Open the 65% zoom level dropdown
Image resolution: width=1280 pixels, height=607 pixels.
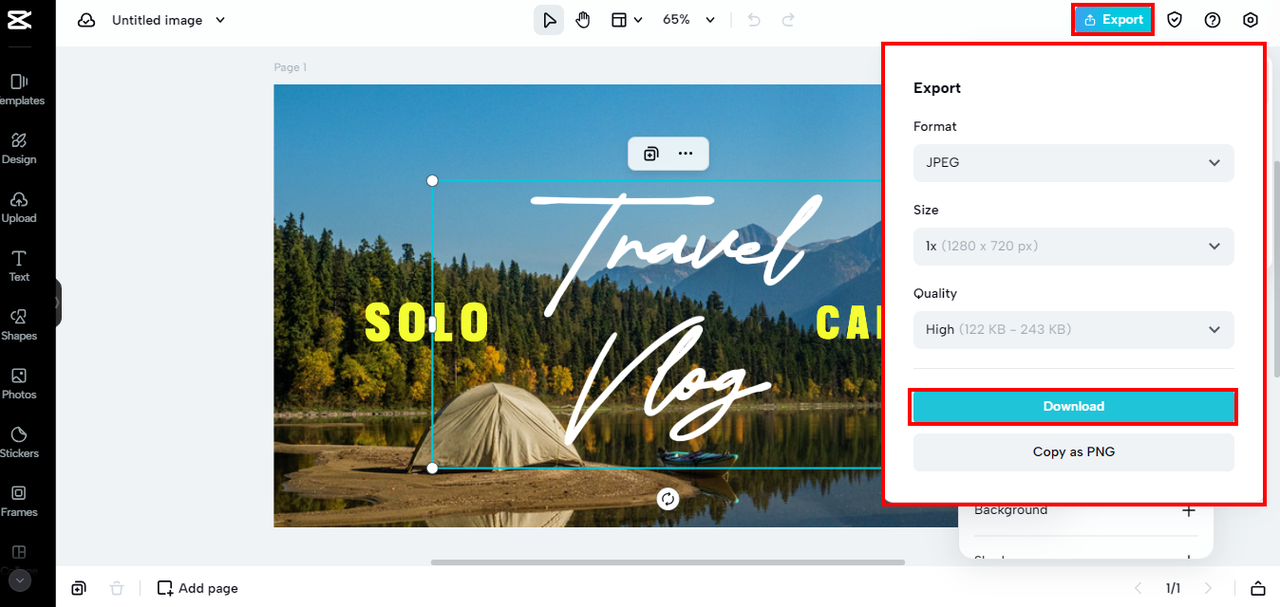pos(690,20)
